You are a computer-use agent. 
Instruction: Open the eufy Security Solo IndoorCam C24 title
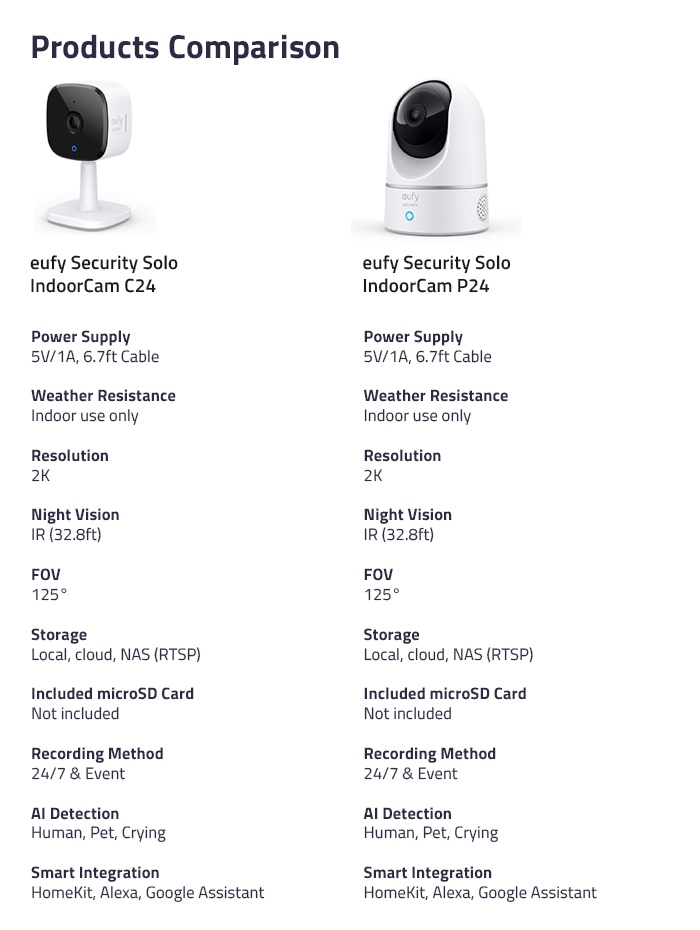[104, 274]
